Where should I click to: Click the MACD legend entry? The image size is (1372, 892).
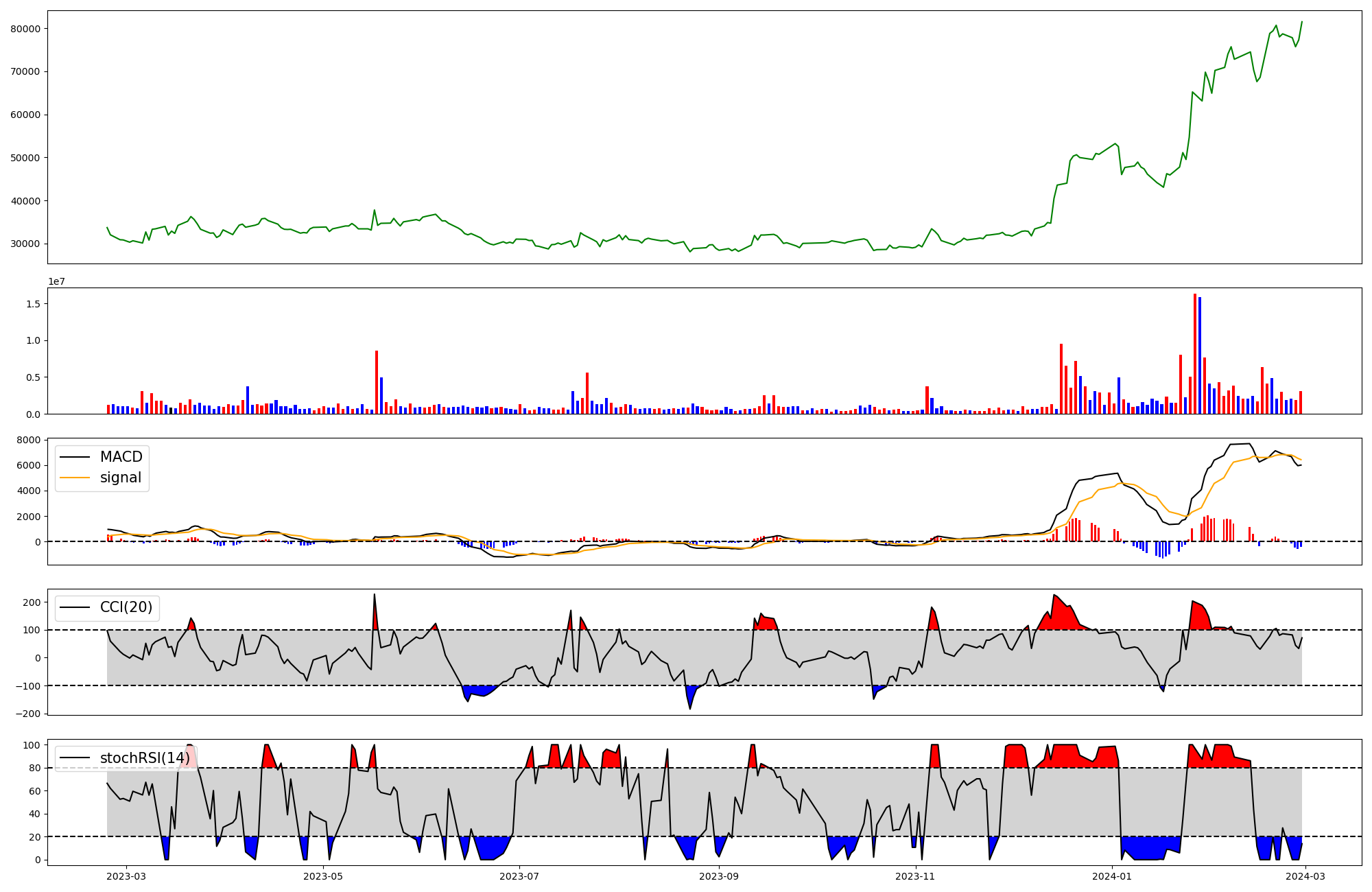point(121,457)
